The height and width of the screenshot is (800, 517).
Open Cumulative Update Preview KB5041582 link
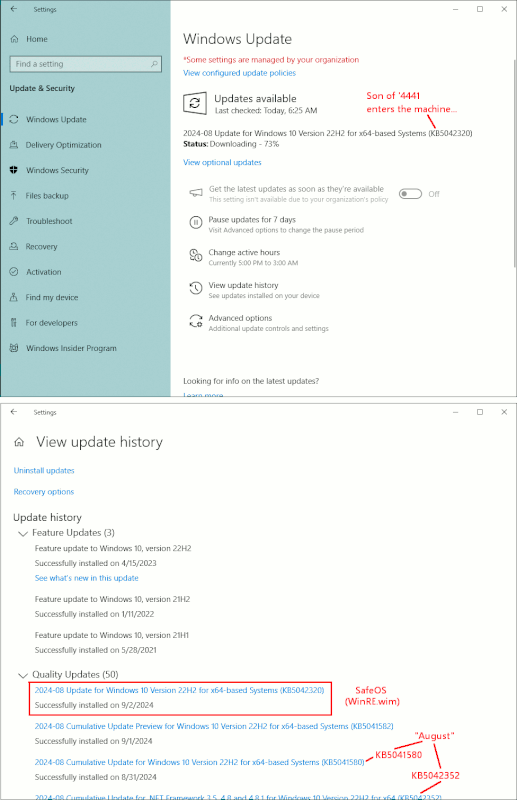click(x=214, y=726)
